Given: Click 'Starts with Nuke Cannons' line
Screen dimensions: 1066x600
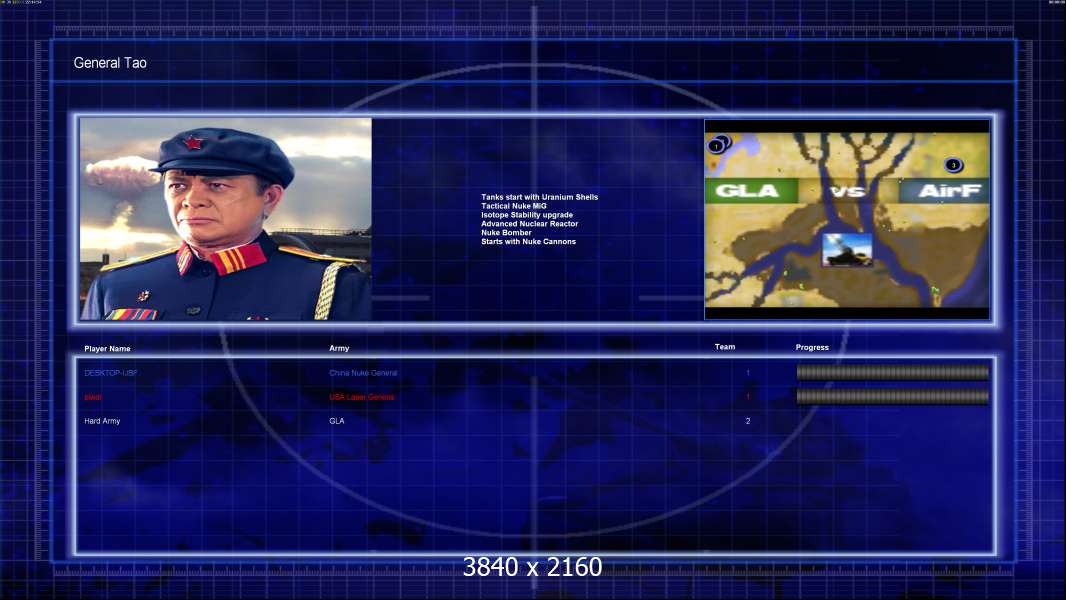Looking at the screenshot, I should click(528, 241).
